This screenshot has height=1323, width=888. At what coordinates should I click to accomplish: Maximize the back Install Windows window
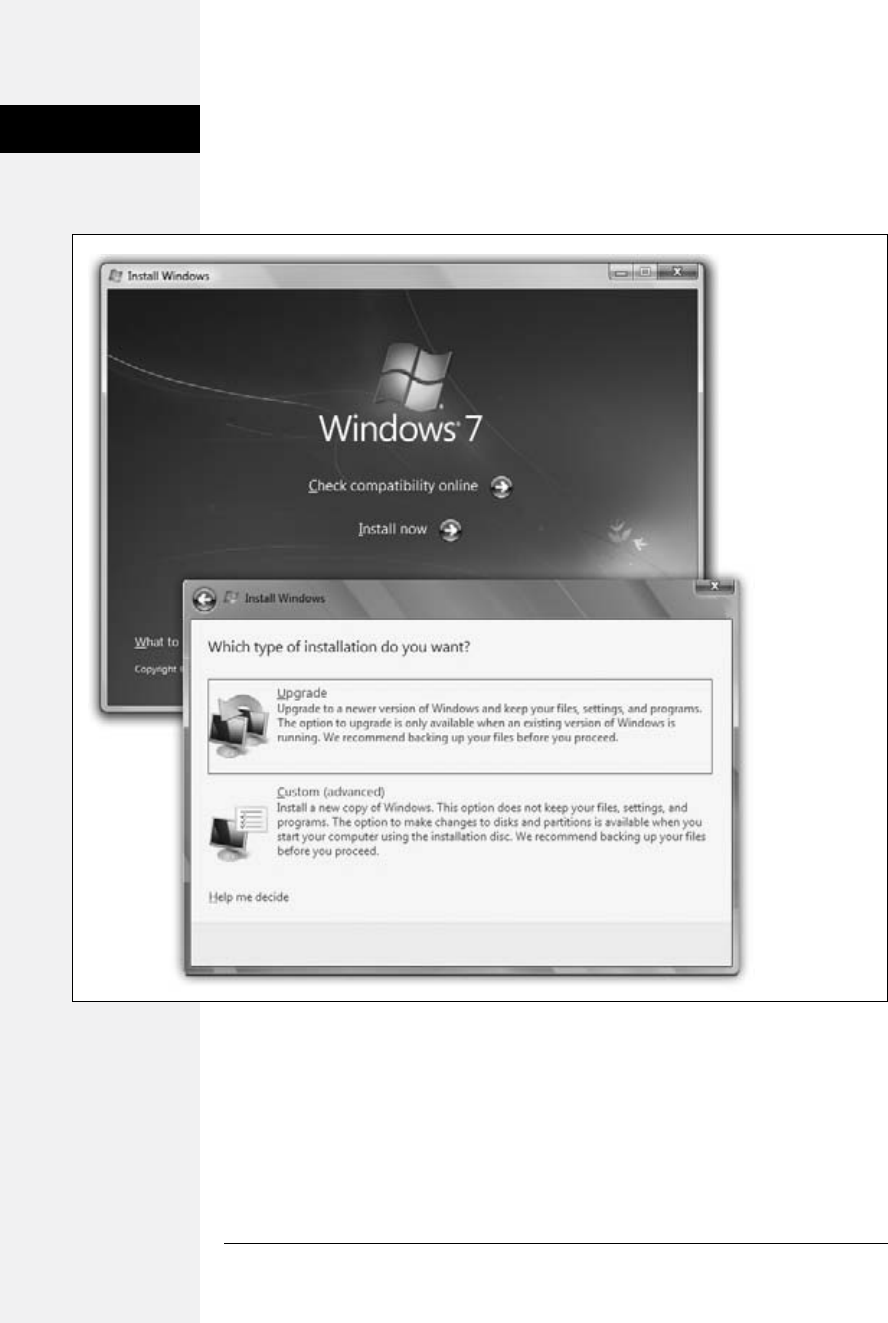[x=645, y=272]
